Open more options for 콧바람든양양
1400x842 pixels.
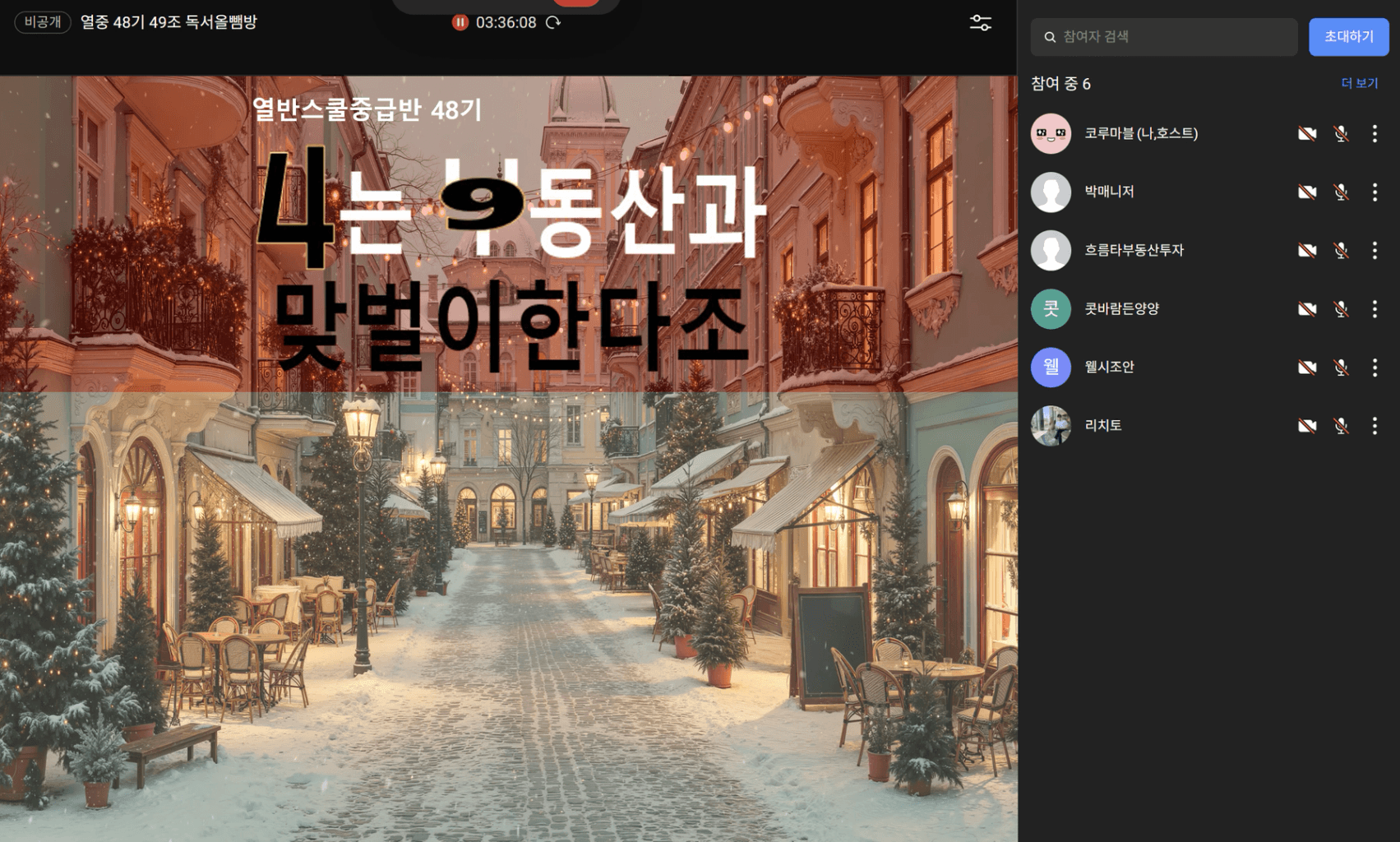point(1375,308)
